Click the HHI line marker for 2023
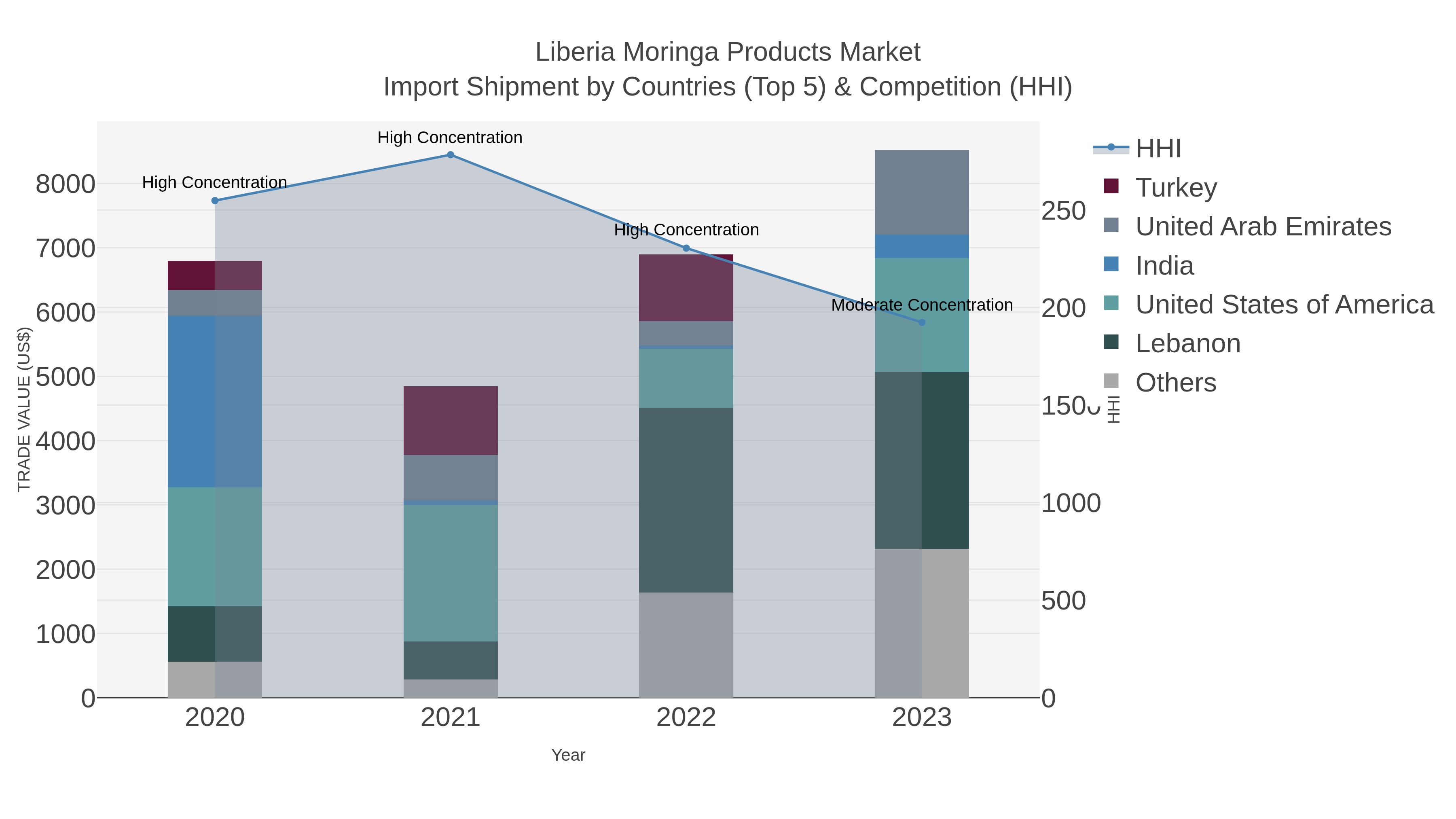 [x=922, y=323]
